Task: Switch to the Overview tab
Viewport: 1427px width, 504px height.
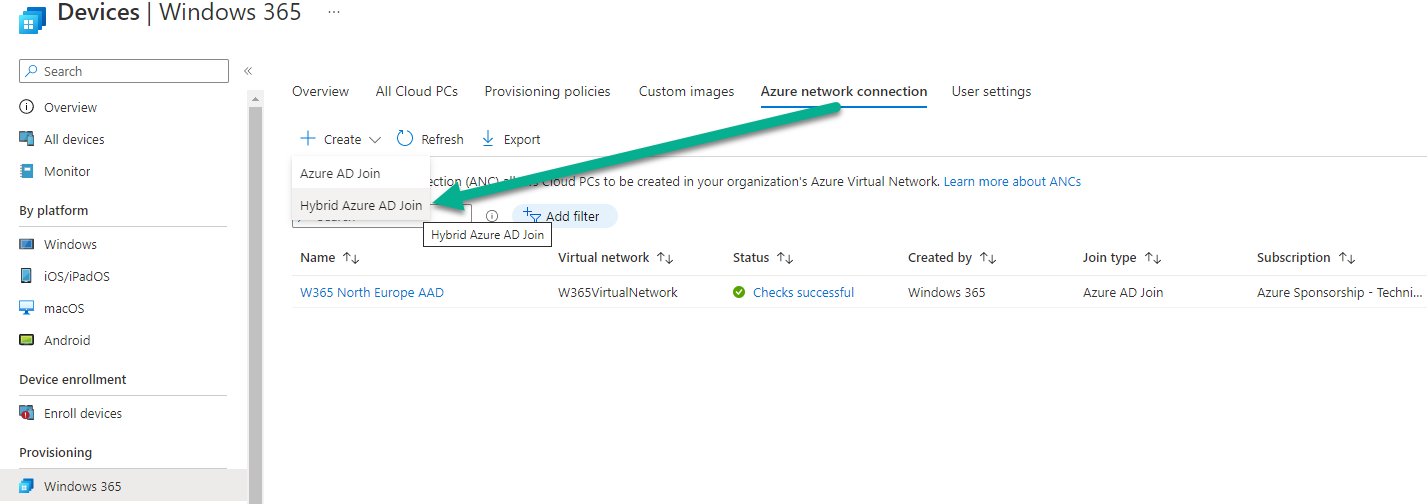Action: click(320, 91)
